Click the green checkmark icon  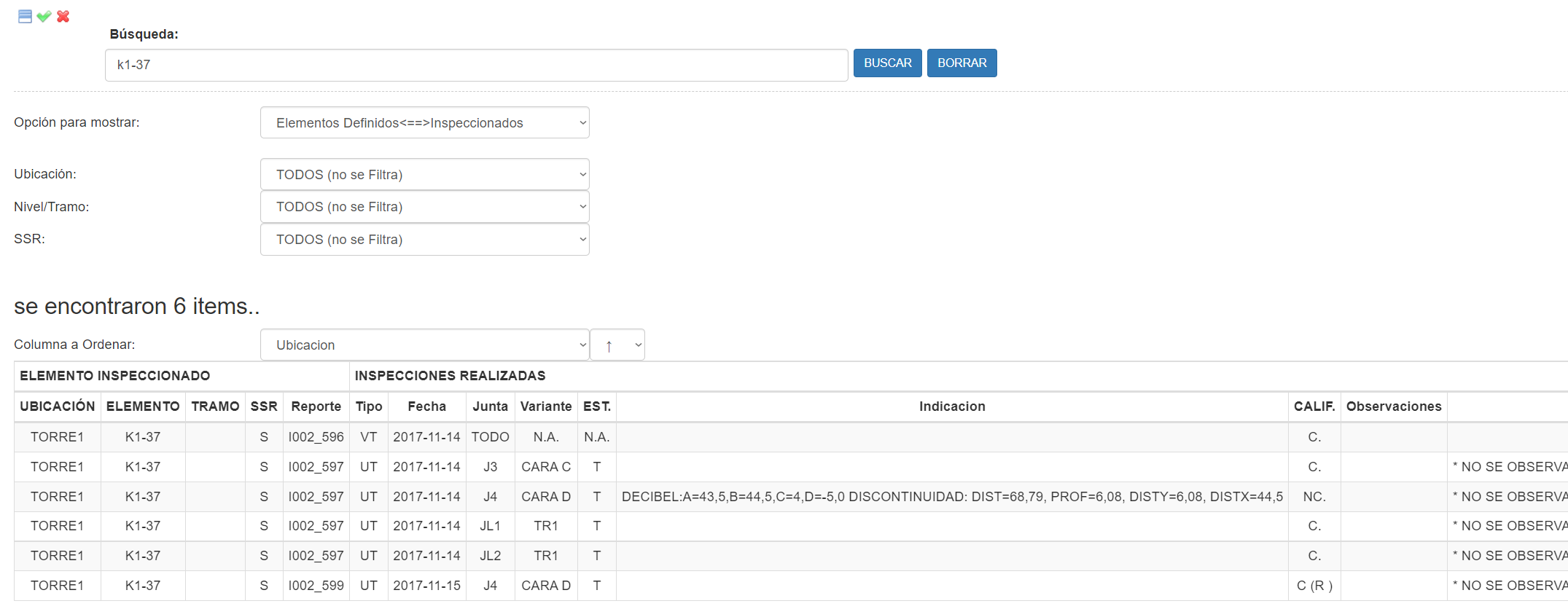click(44, 17)
